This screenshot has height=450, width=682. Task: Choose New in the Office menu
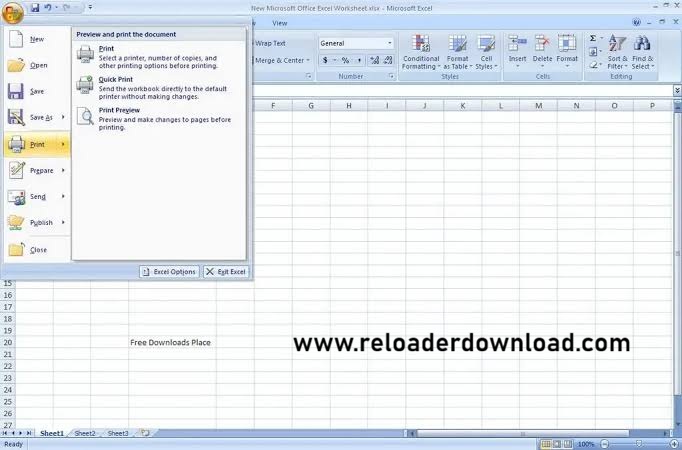coord(37,39)
